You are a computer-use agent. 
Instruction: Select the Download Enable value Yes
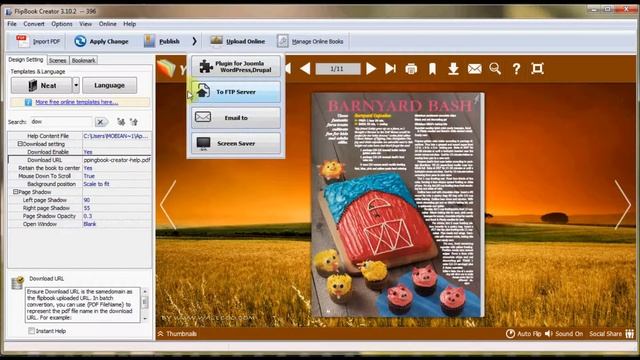117,152
